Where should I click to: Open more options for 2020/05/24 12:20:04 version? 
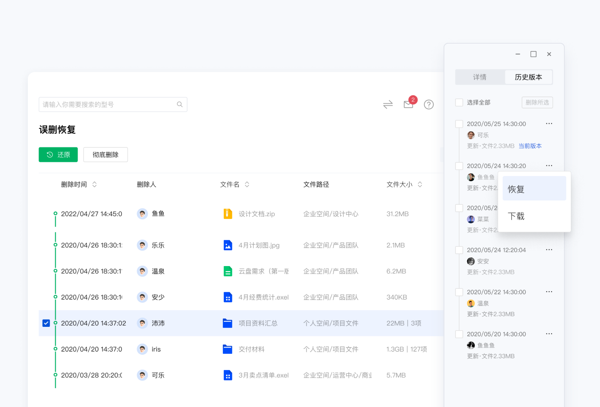549,250
